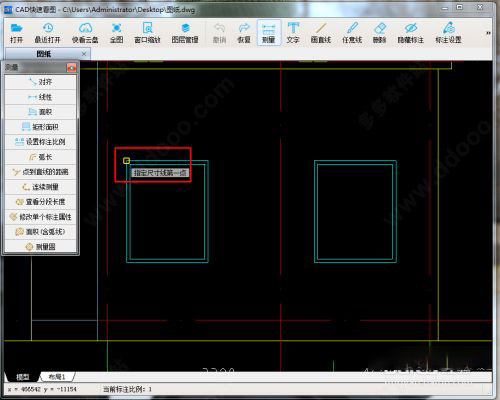Viewport: 500px width, 400px height.
Task: Toggle 隐藏标注 hide annotations
Action: pyautogui.click(x=411, y=33)
